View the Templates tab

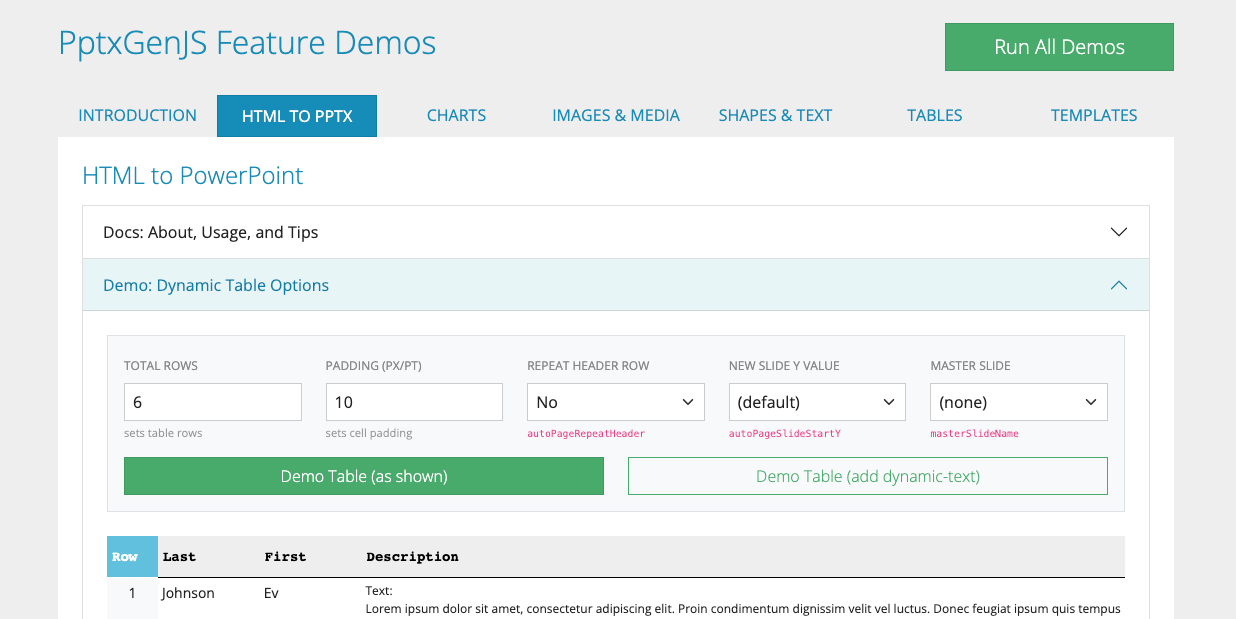point(1093,115)
